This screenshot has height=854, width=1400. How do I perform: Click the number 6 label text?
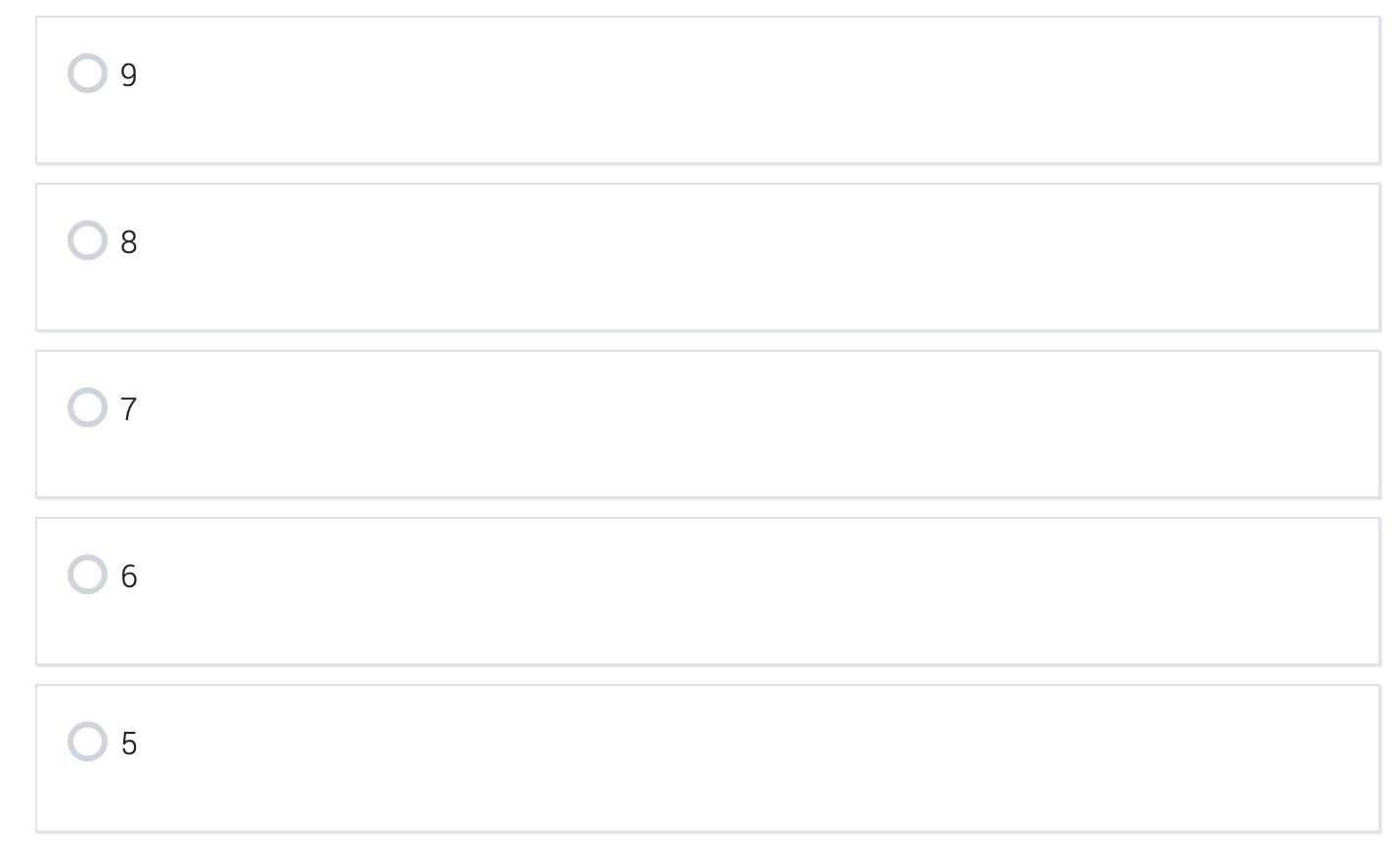[128, 576]
